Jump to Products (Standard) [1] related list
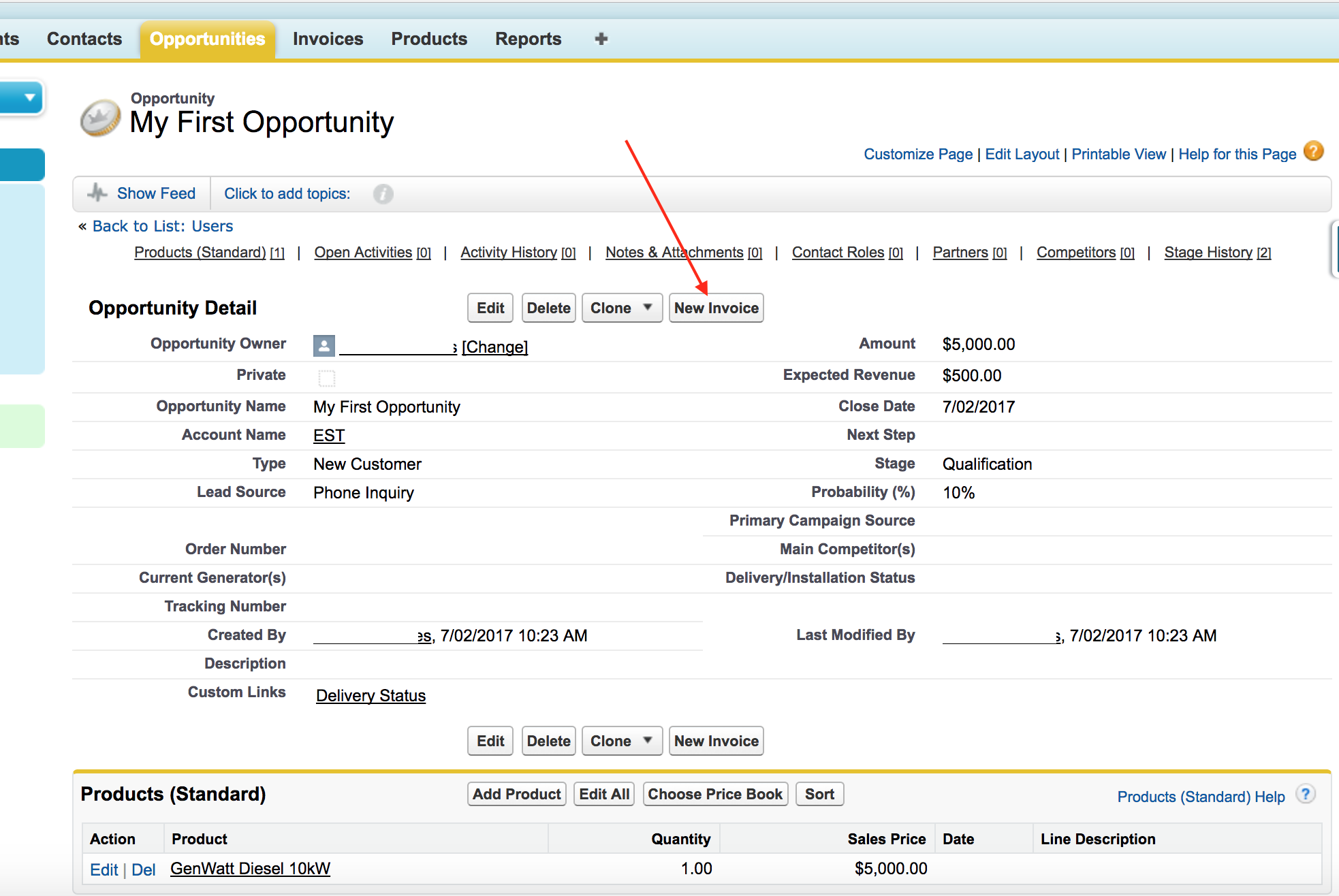Image resolution: width=1339 pixels, height=896 pixels. coord(209,252)
